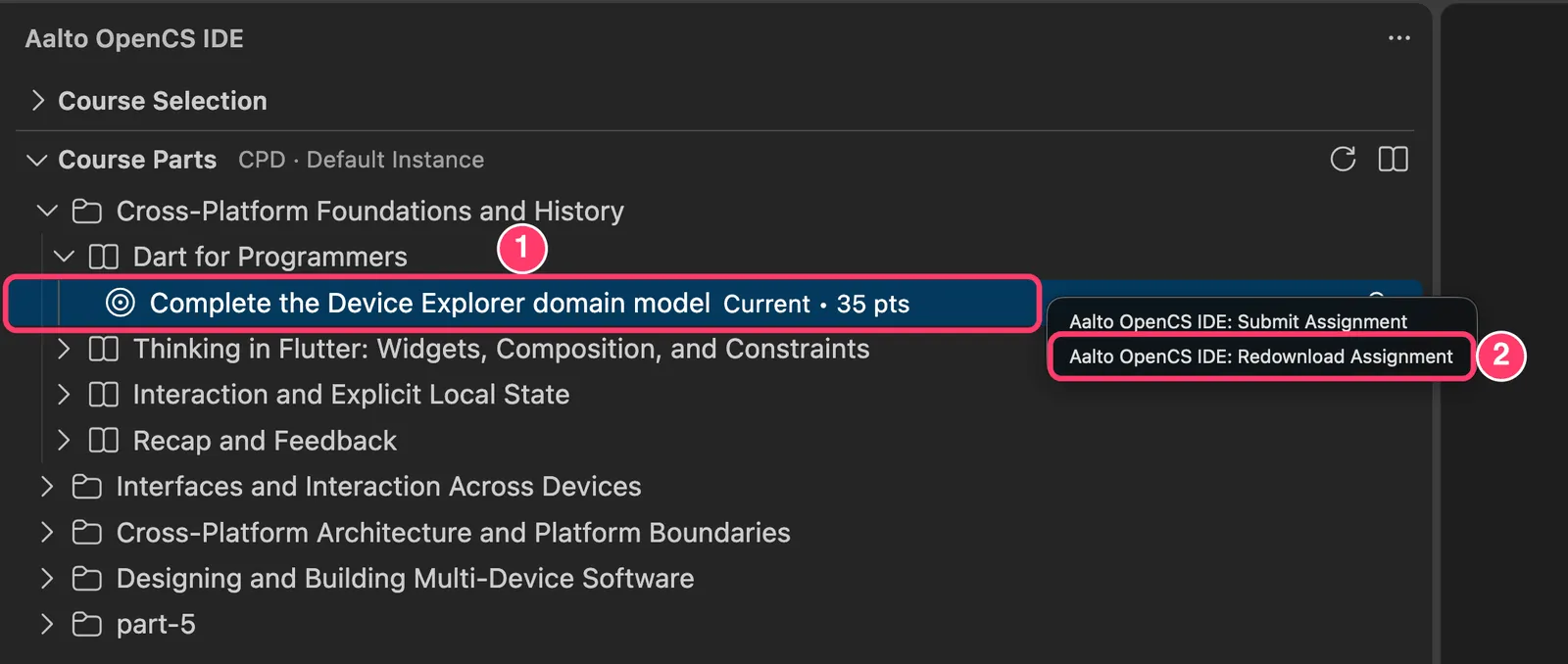Select Cross-Platform Architecture and Platform Boundaries label

pyautogui.click(x=453, y=533)
